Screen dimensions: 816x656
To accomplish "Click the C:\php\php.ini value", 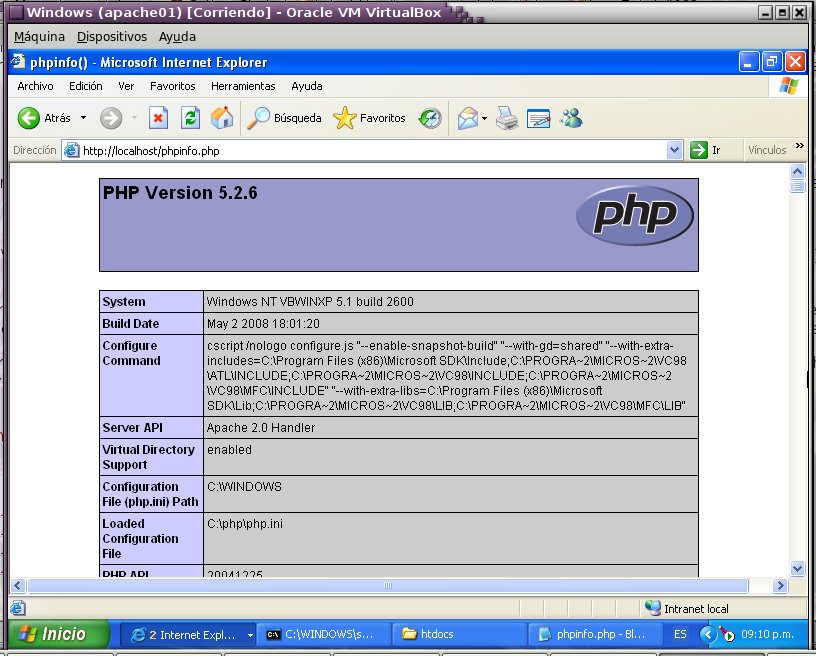I will [245, 524].
